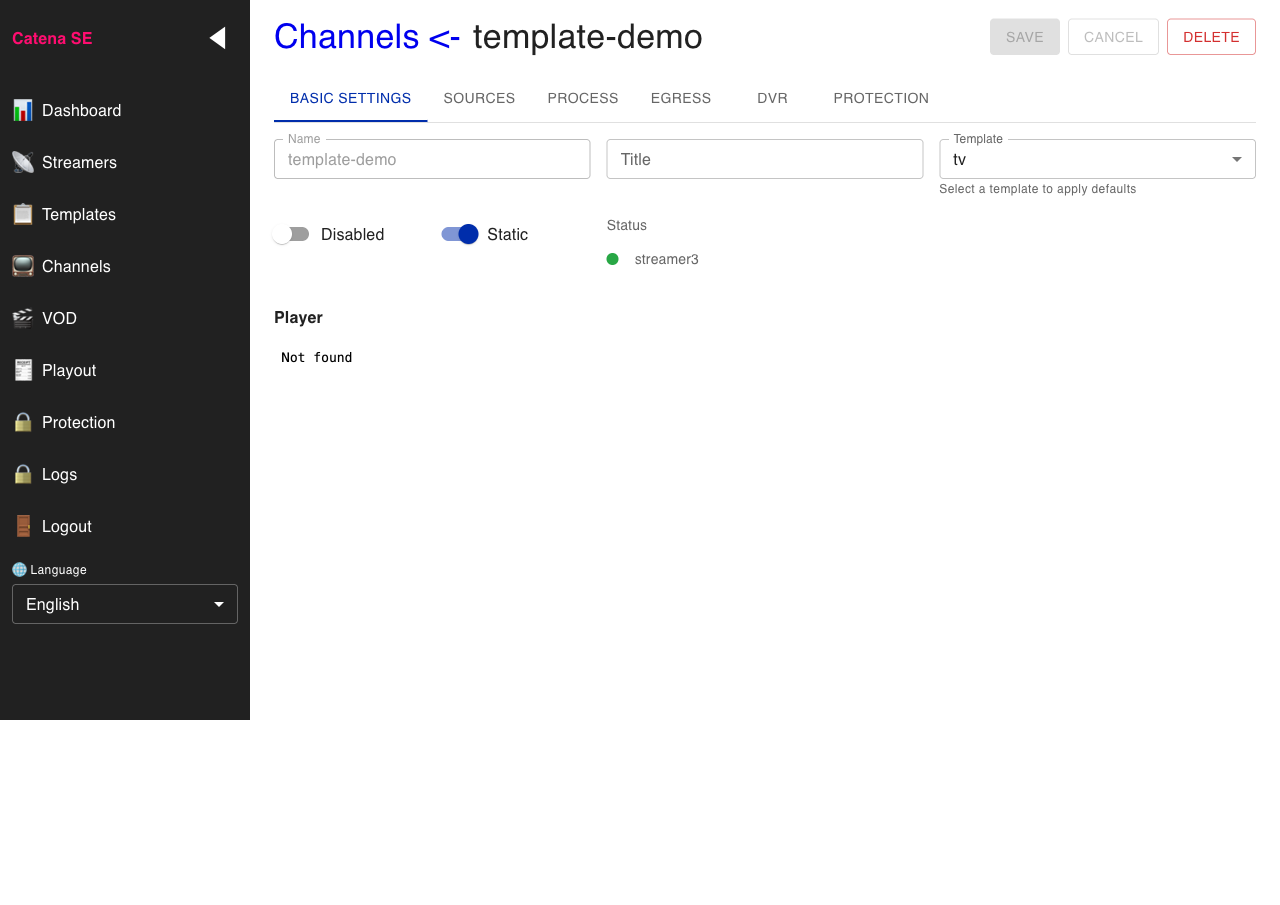
Task: Collapse the sidebar with the arrow control
Action: click(218, 37)
